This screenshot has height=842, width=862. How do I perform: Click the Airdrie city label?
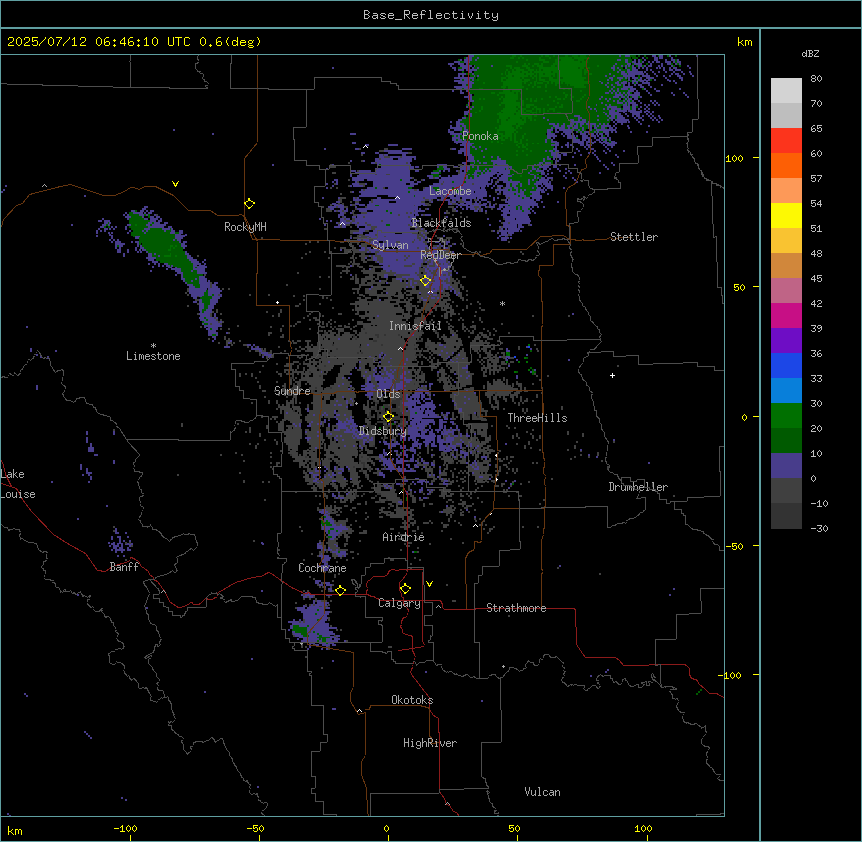coord(404,537)
